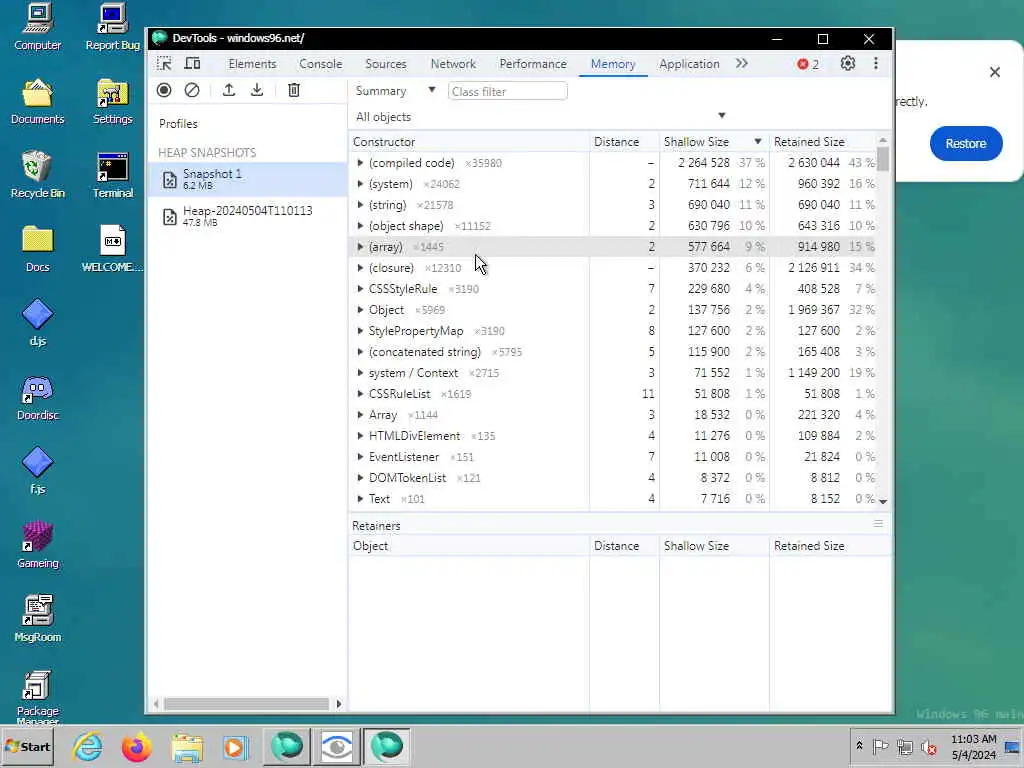This screenshot has height=768, width=1024.
Task: Open the Start menu
Action: click(x=27, y=746)
